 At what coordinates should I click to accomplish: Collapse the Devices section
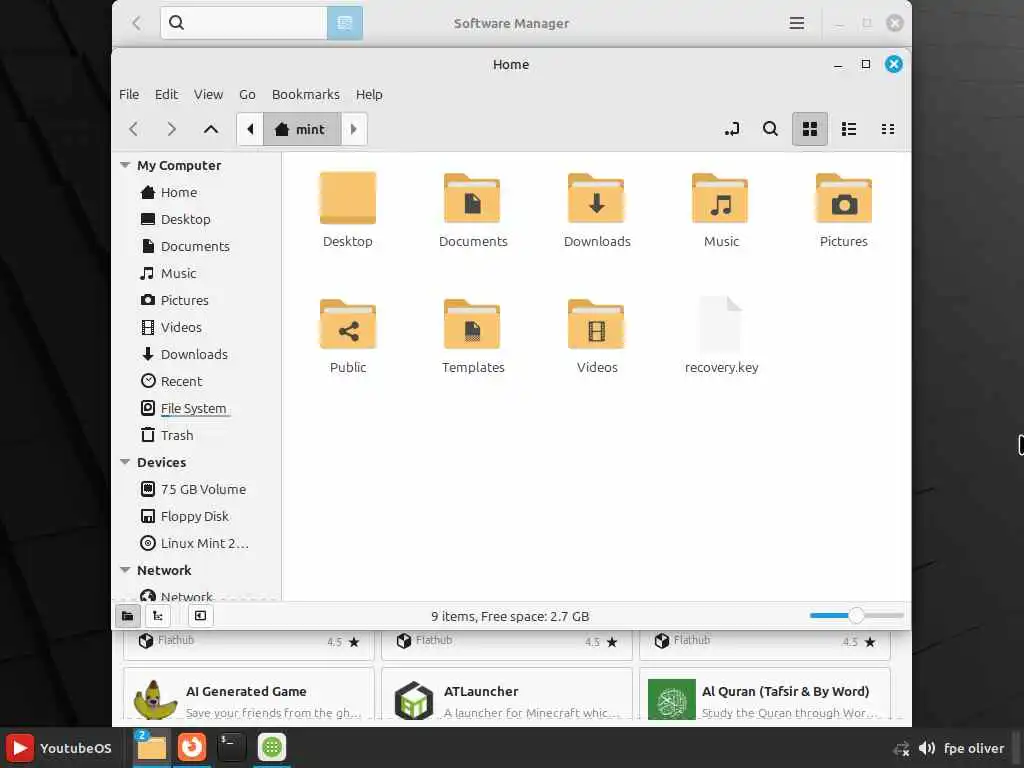click(125, 462)
